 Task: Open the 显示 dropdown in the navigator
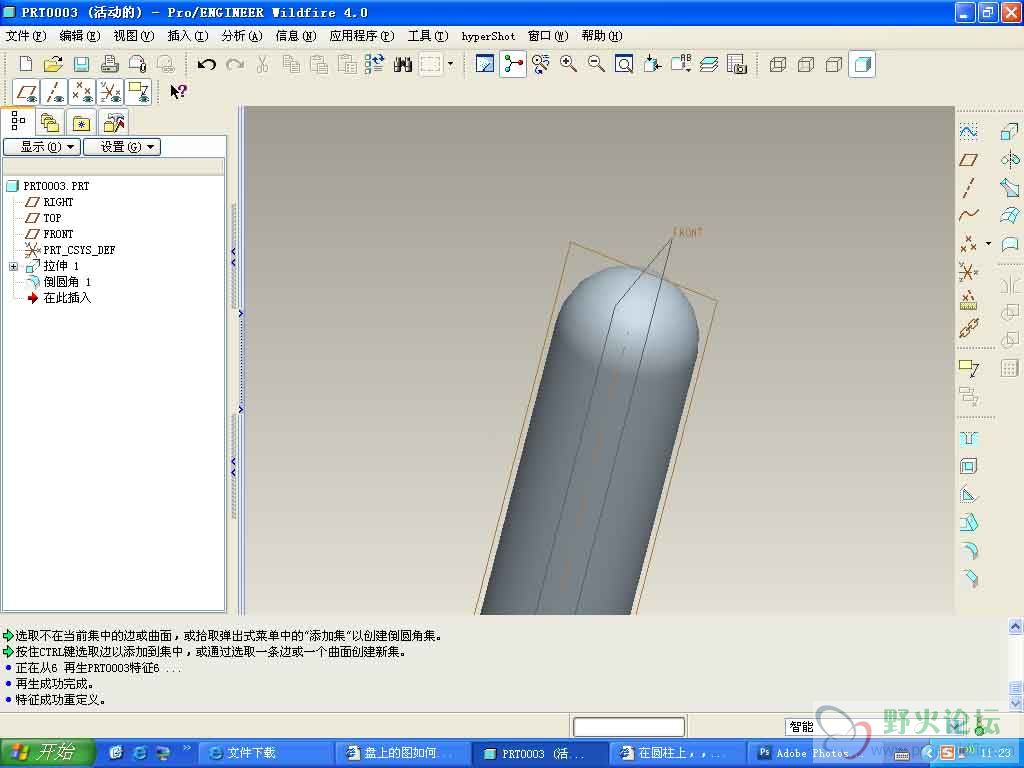[x=42, y=147]
